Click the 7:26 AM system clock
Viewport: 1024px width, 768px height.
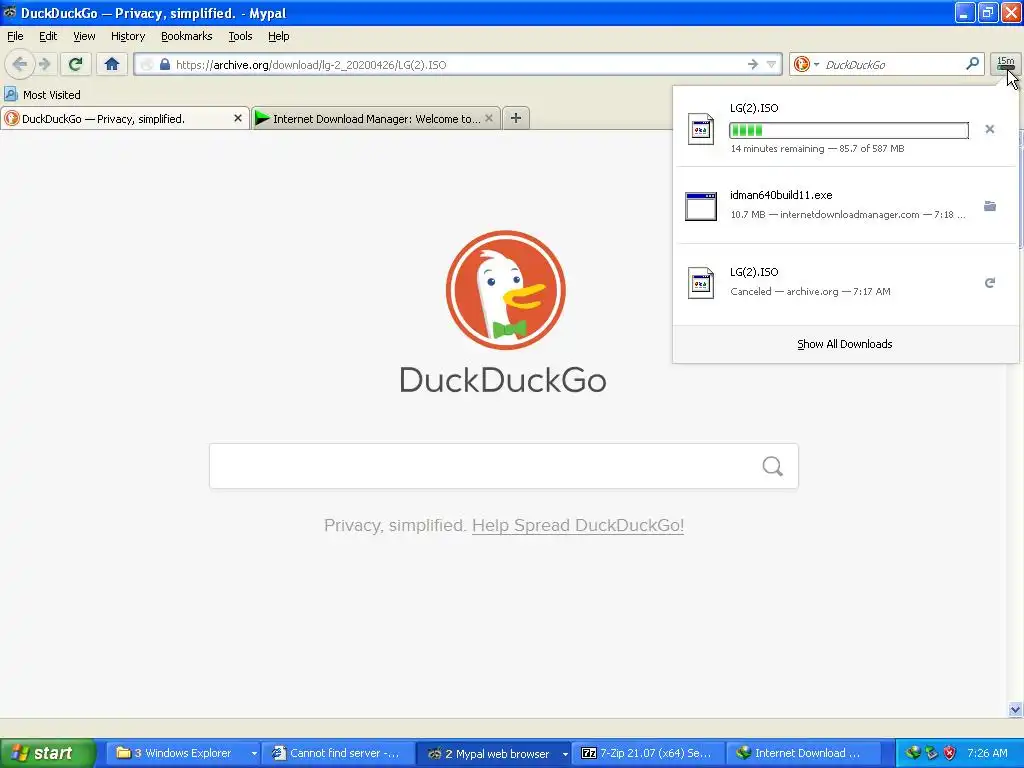tap(987, 753)
